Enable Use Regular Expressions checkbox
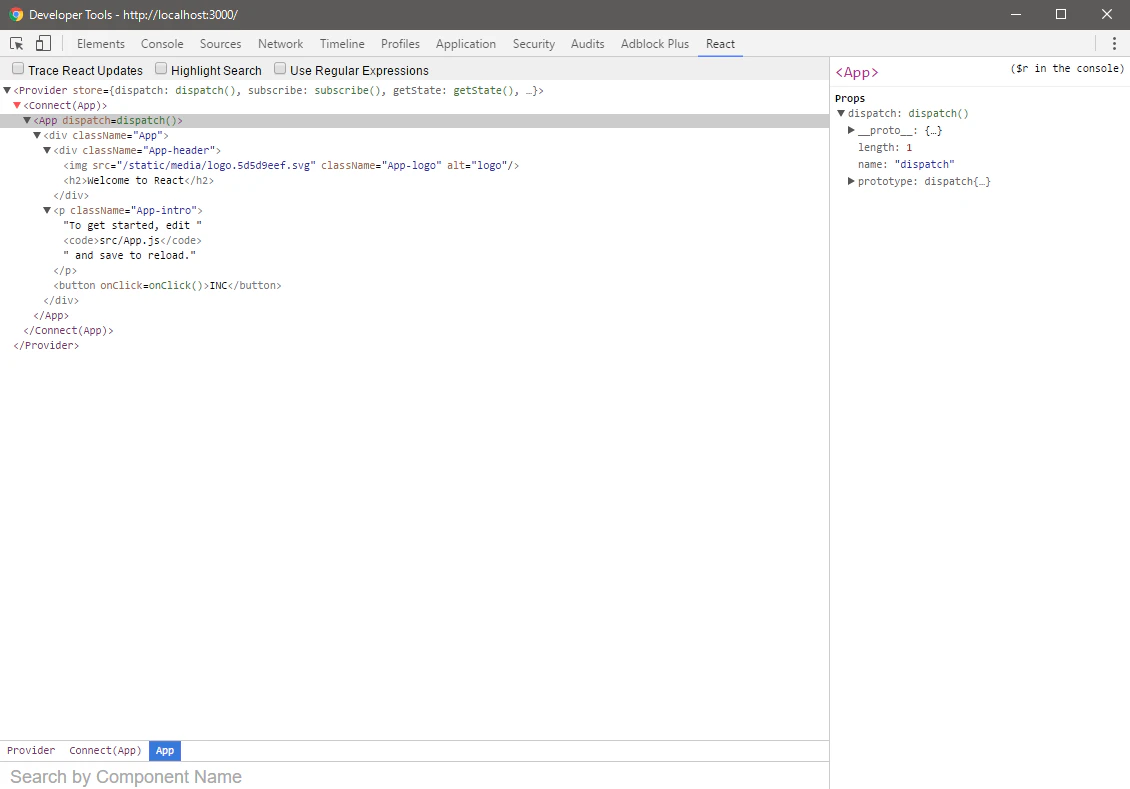The height and width of the screenshot is (789, 1130). pyautogui.click(x=280, y=68)
